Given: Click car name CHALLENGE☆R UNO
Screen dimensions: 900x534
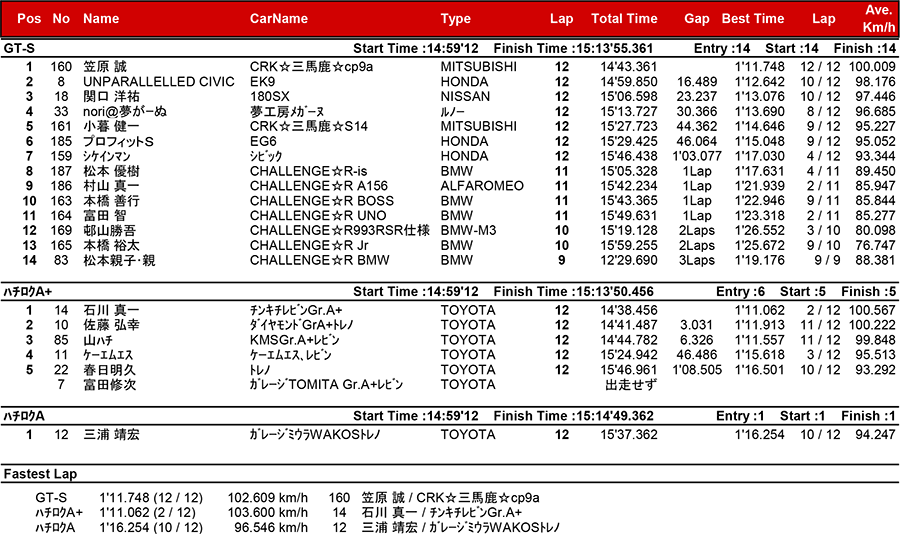Looking at the screenshot, I should click(318, 216).
